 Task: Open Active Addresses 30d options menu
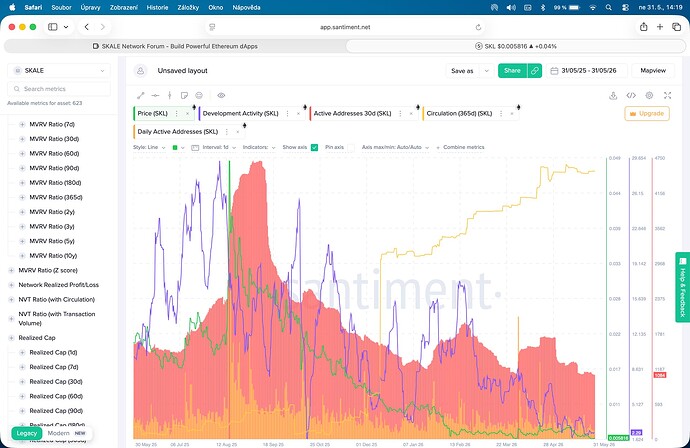coord(400,114)
